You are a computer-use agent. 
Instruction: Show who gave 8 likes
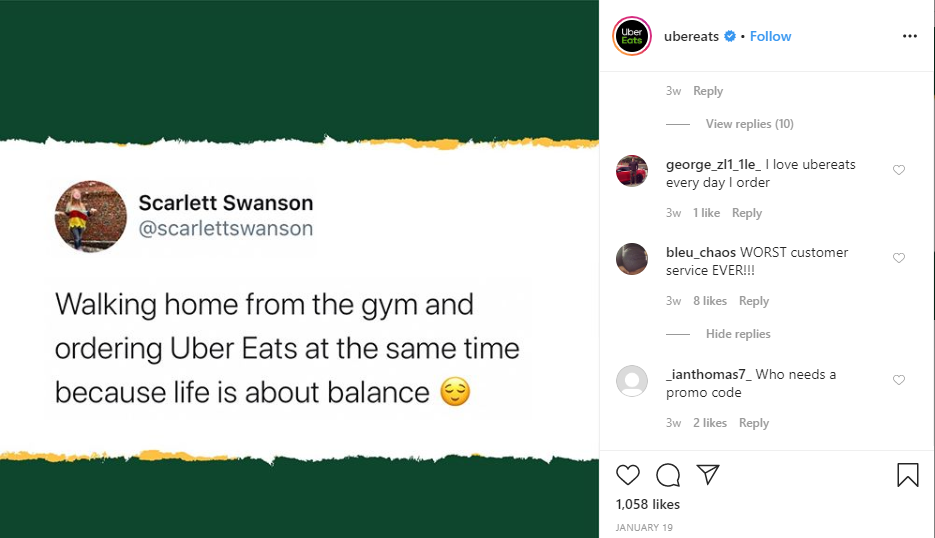(x=709, y=301)
